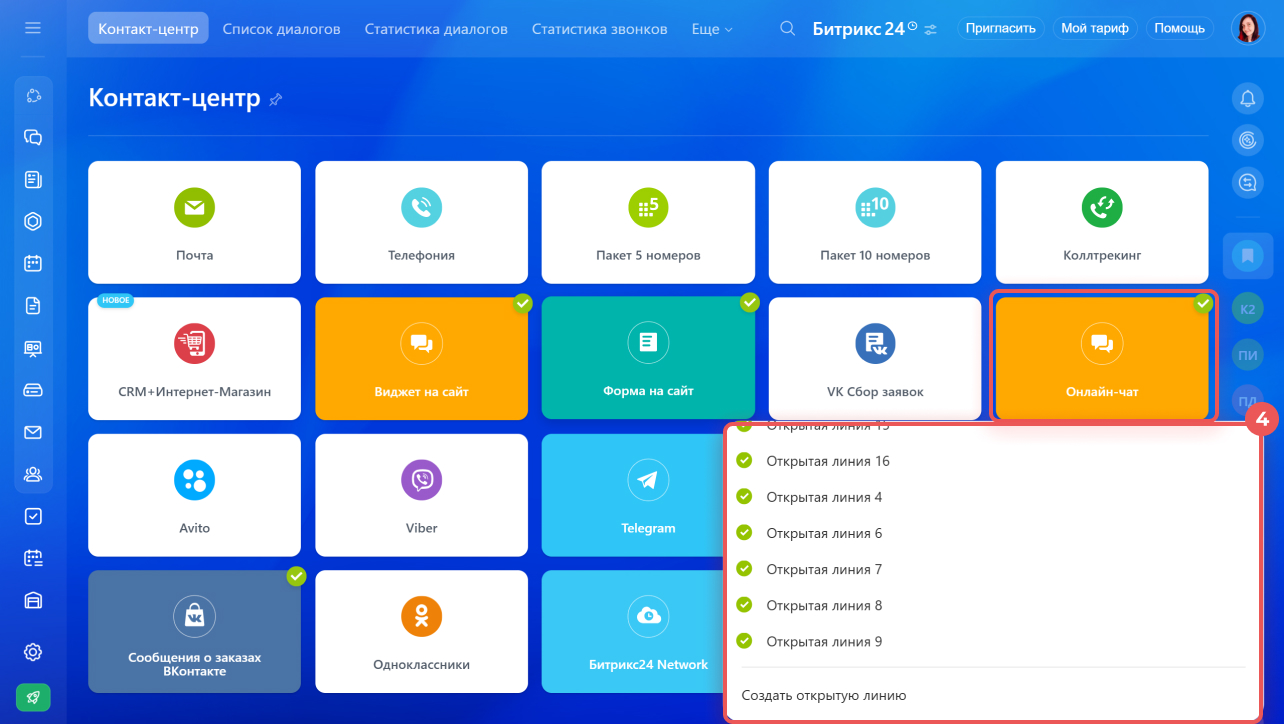Image resolution: width=1284 pixels, height=724 pixels.
Task: Open the employees group icon in left sidebar
Action: [33, 474]
